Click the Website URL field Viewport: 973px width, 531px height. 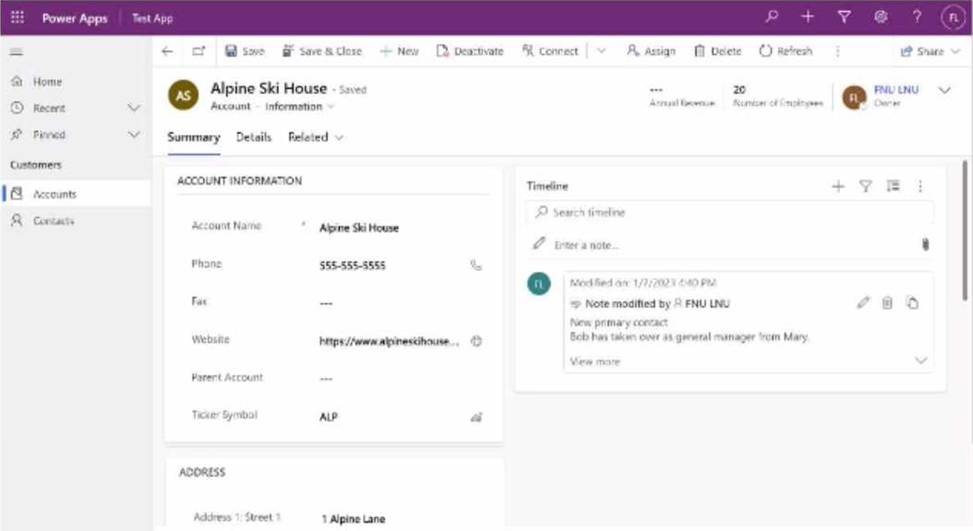[x=390, y=341]
